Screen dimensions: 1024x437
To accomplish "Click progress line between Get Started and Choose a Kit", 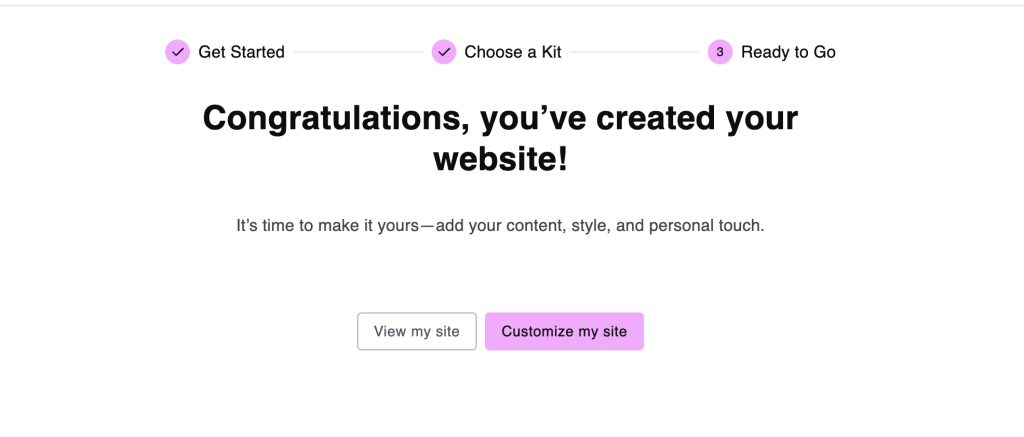I will pyautogui.click(x=358, y=52).
